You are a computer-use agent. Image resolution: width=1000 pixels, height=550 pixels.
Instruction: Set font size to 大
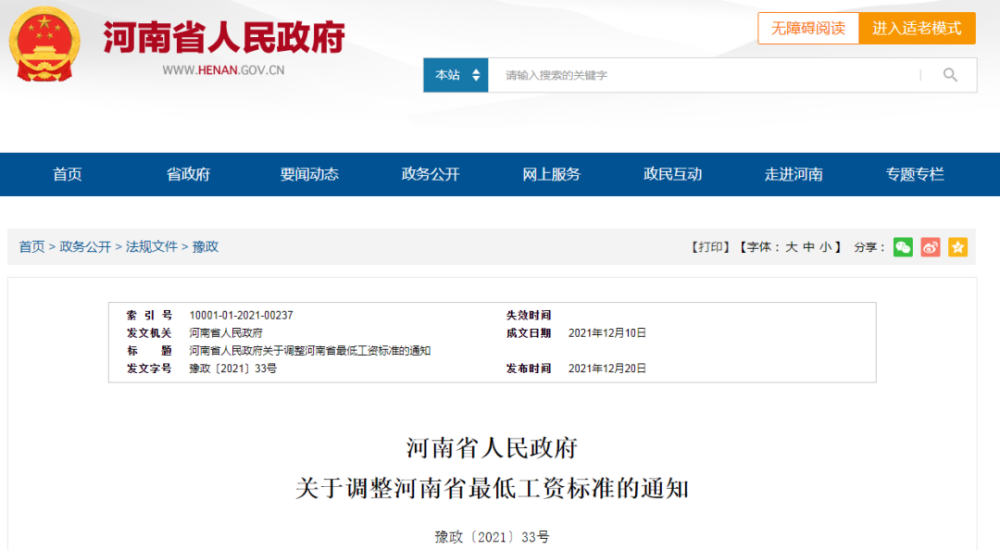(x=791, y=247)
